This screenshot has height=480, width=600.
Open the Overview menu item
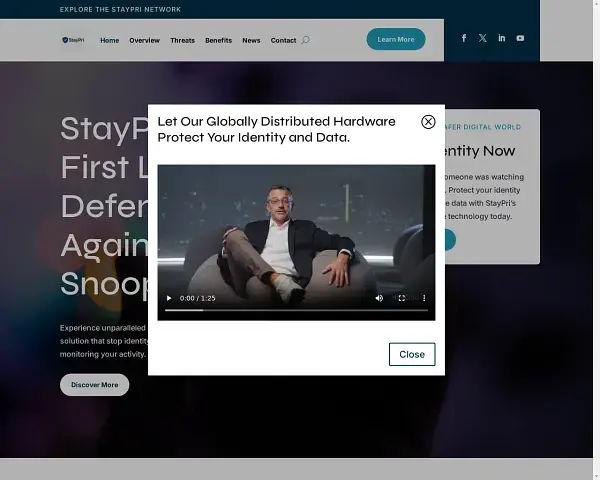[x=144, y=40]
